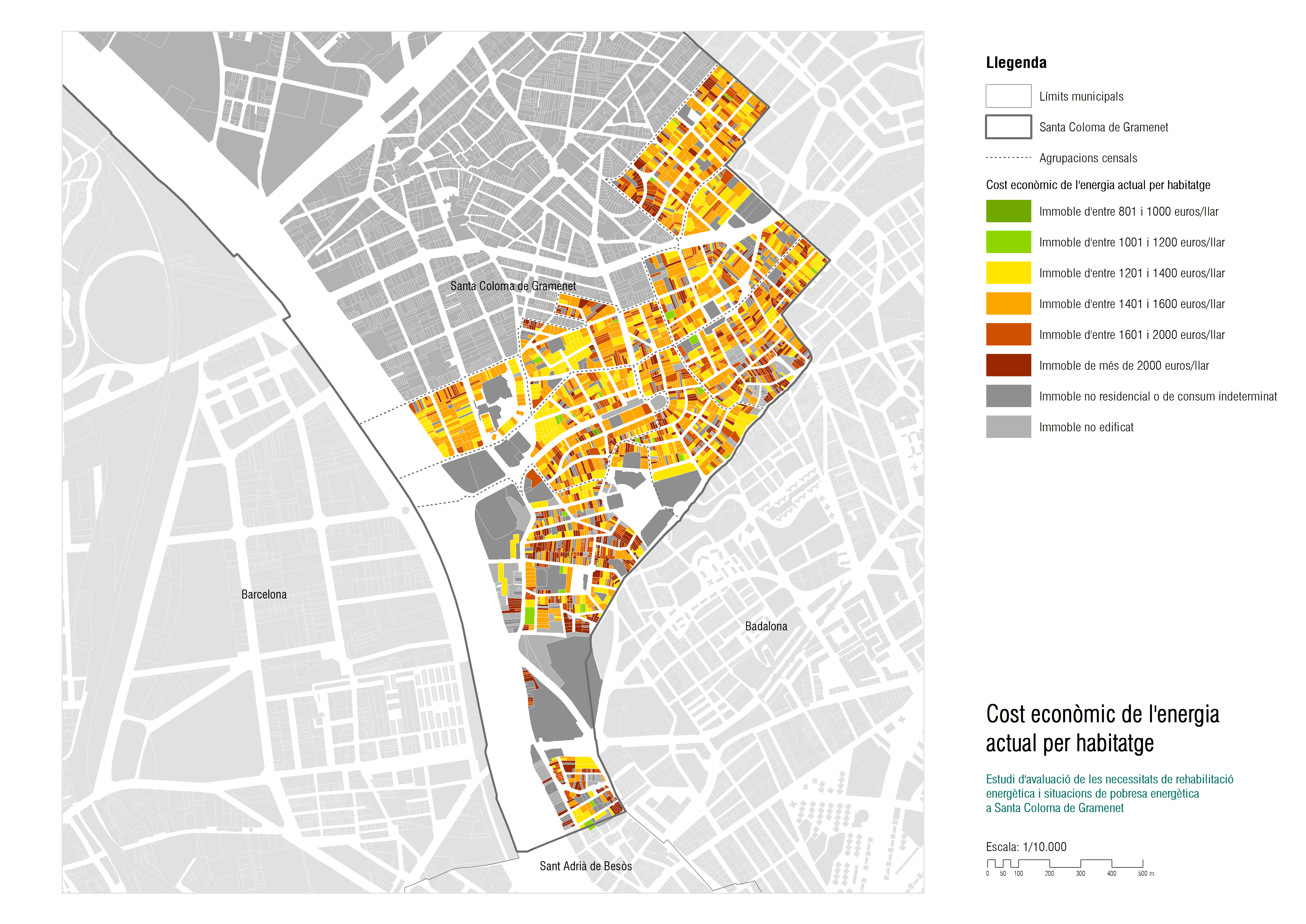The height and width of the screenshot is (924, 1306).
Task: Click the '200' scale bar label
Action: 1049,873
